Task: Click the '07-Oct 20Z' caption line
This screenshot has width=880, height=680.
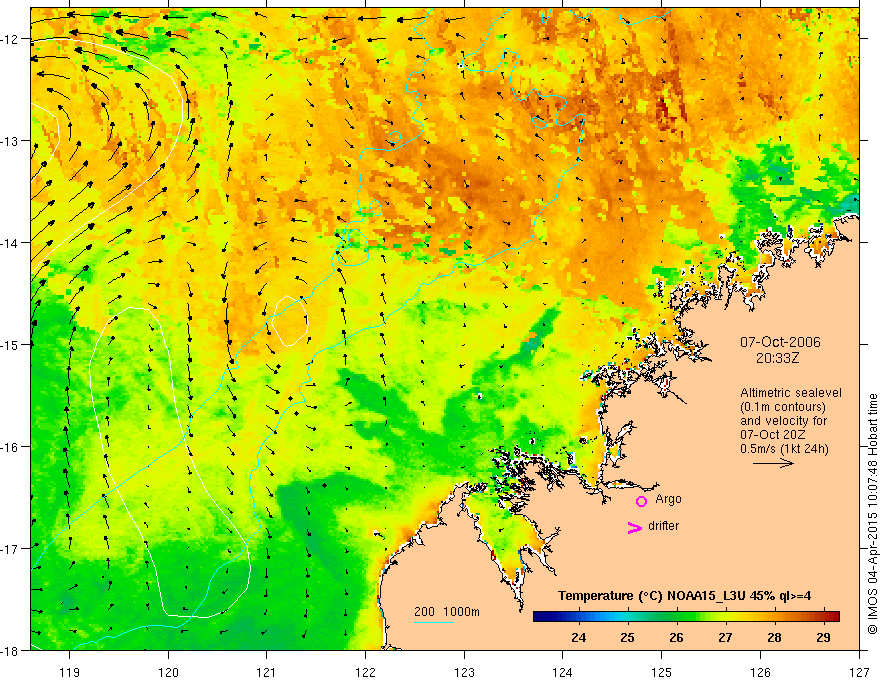Action: [772, 435]
